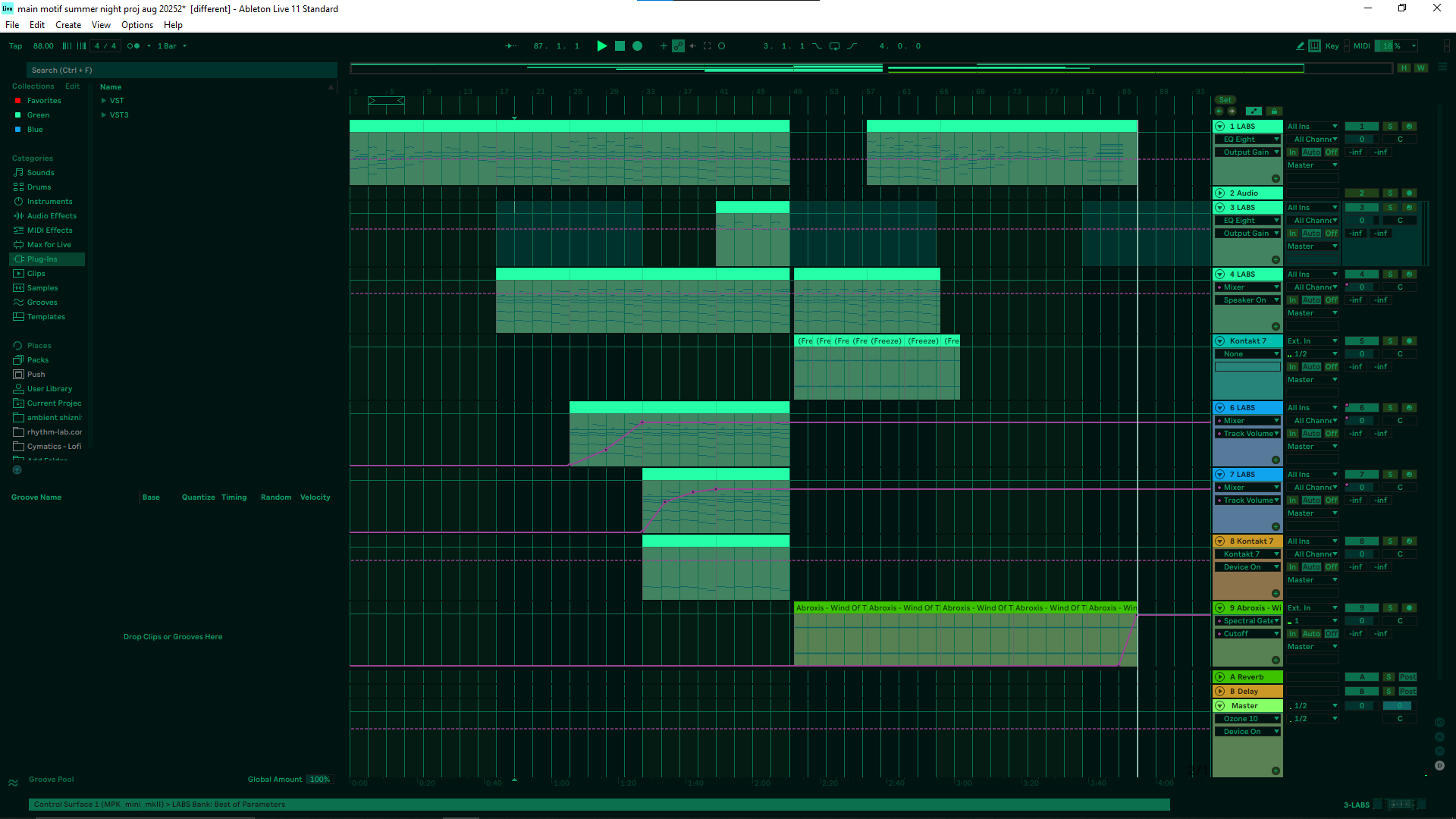Toggle the 4 LABS track activator
The image size is (1456, 819).
click(x=1361, y=275)
